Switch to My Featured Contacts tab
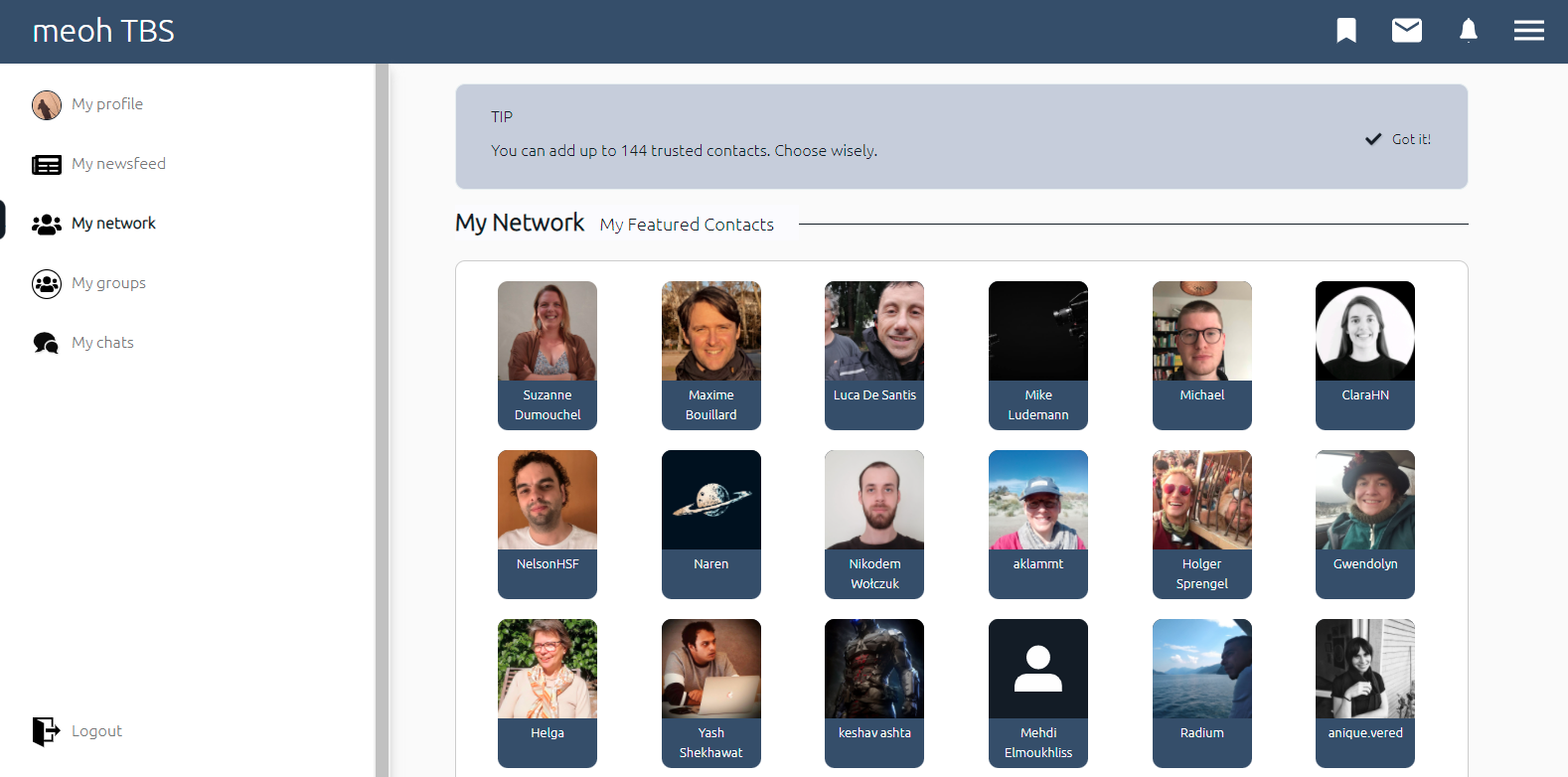The width and height of the screenshot is (1568, 777). coord(687,225)
